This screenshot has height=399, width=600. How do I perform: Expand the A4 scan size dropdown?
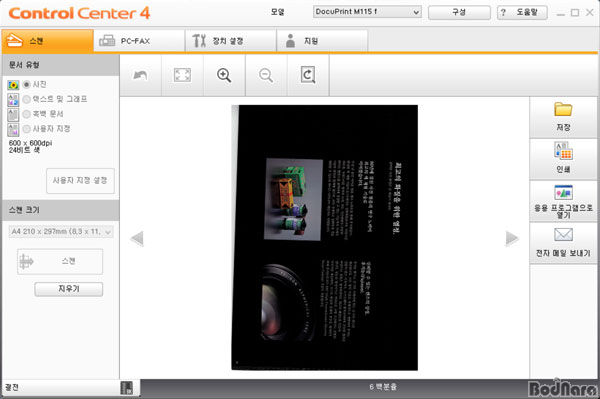click(61, 231)
